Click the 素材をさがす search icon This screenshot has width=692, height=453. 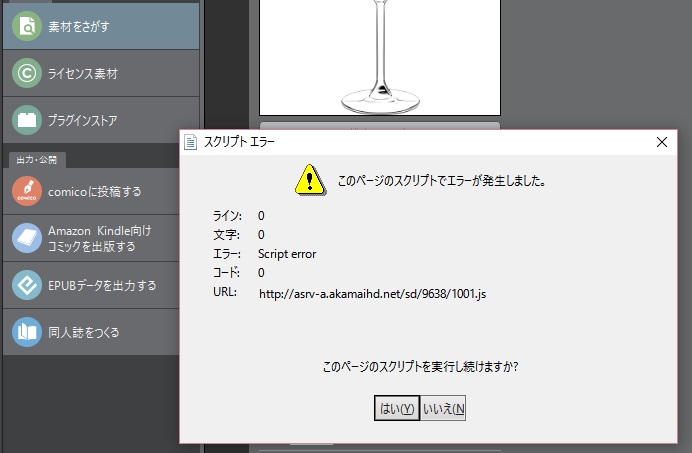[27, 26]
